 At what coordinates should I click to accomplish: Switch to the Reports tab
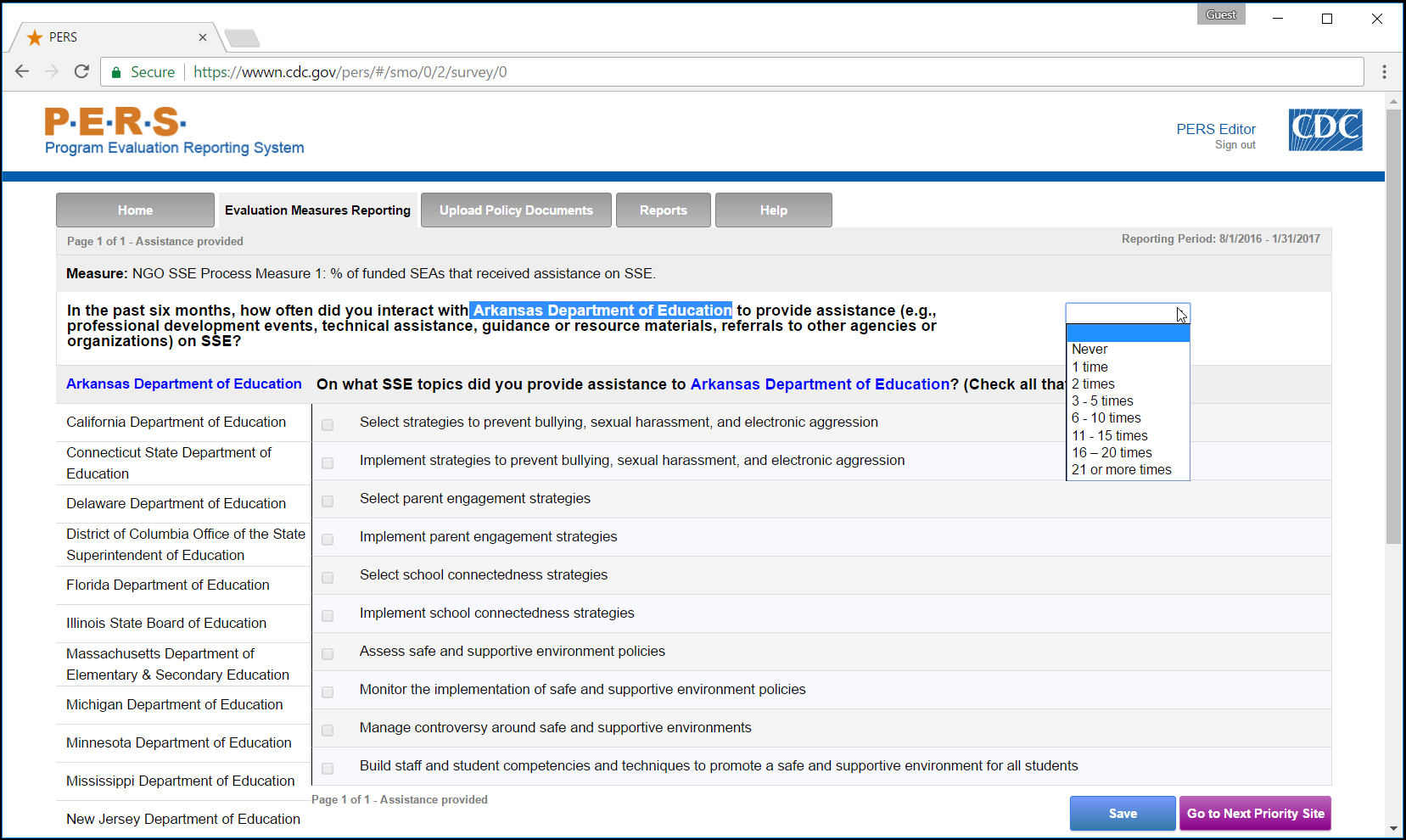point(664,210)
